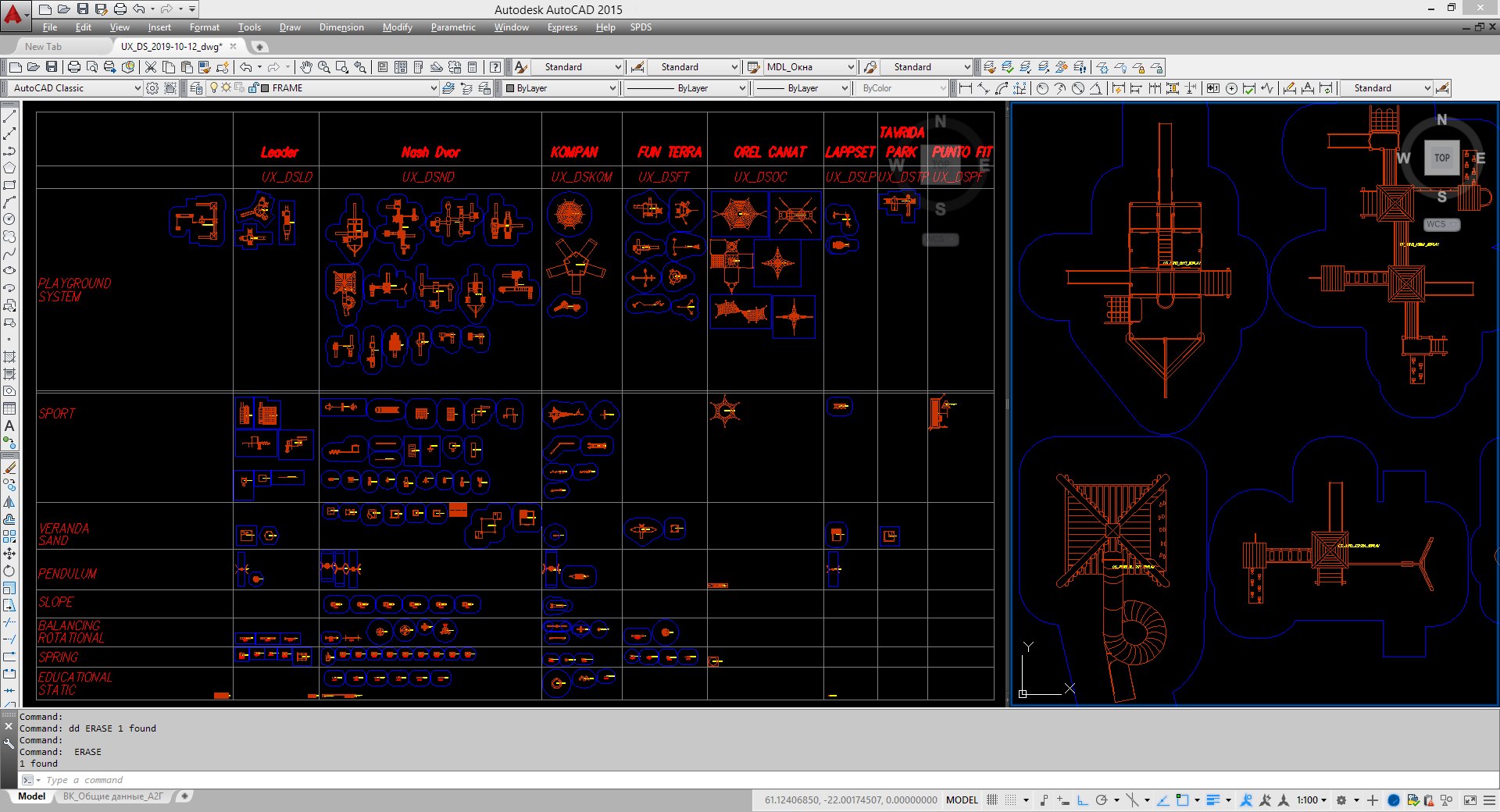The height and width of the screenshot is (812, 1500).
Task: Click the cursor coordinates readout
Action: click(x=851, y=800)
